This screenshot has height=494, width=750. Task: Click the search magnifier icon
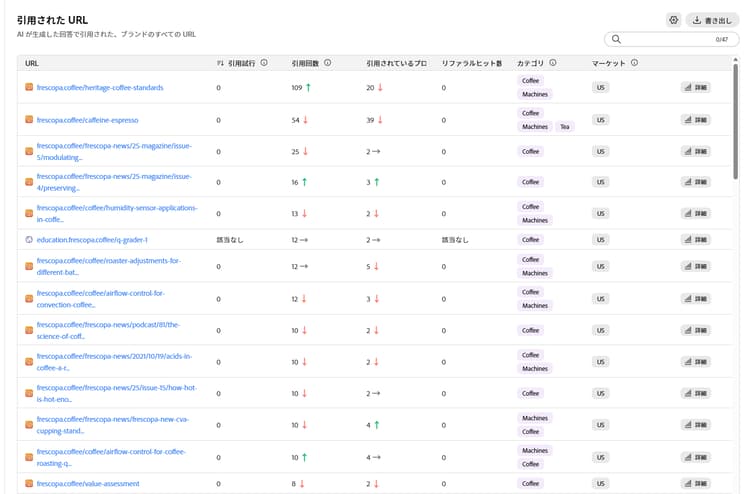pos(616,39)
